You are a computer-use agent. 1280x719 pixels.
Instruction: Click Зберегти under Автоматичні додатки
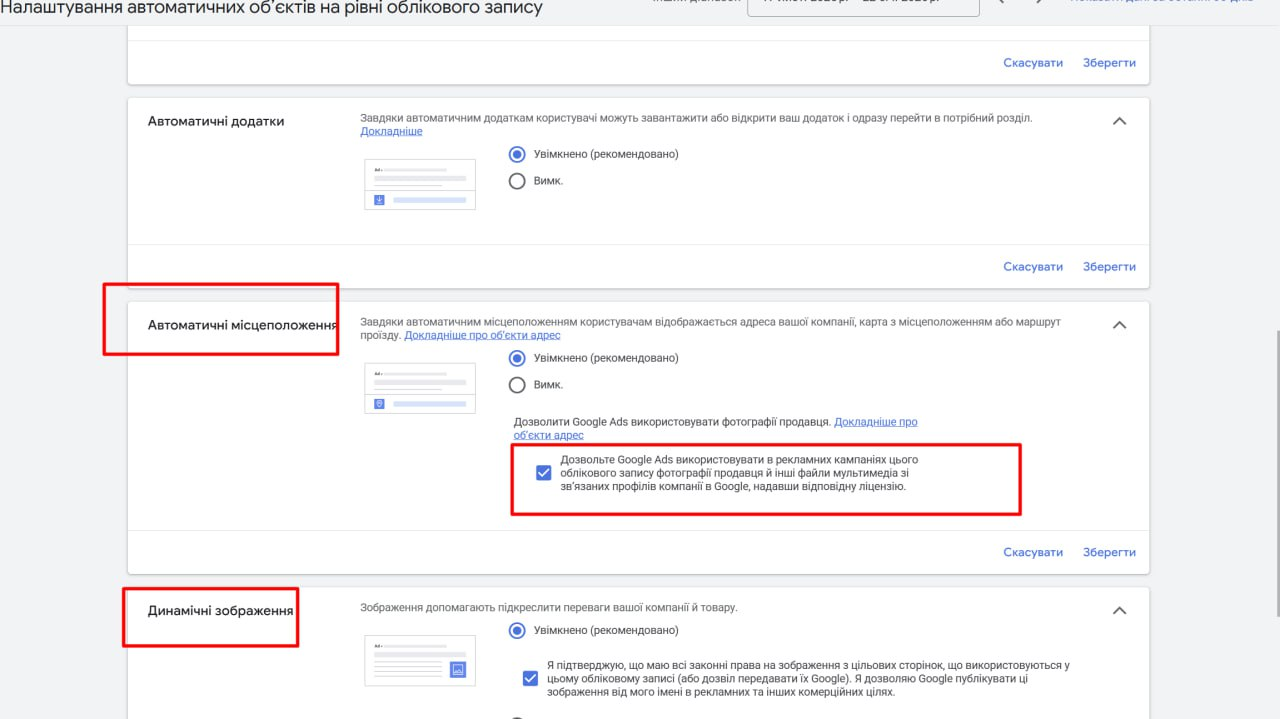(1109, 266)
